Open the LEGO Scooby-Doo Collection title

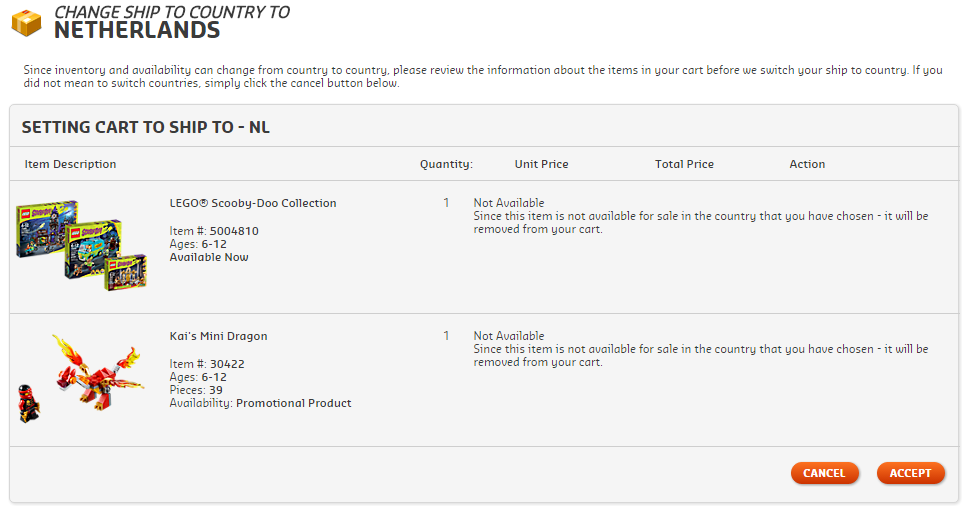click(253, 203)
